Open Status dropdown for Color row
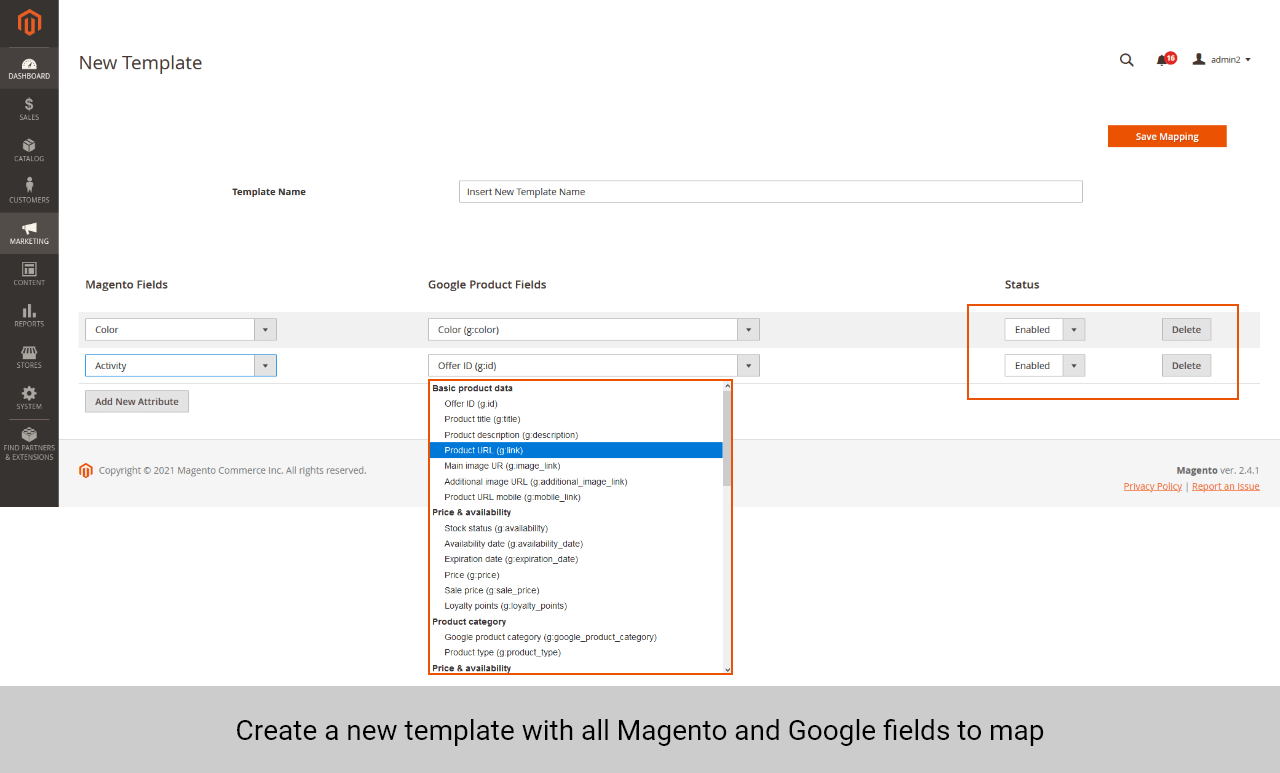 [x=1045, y=330]
